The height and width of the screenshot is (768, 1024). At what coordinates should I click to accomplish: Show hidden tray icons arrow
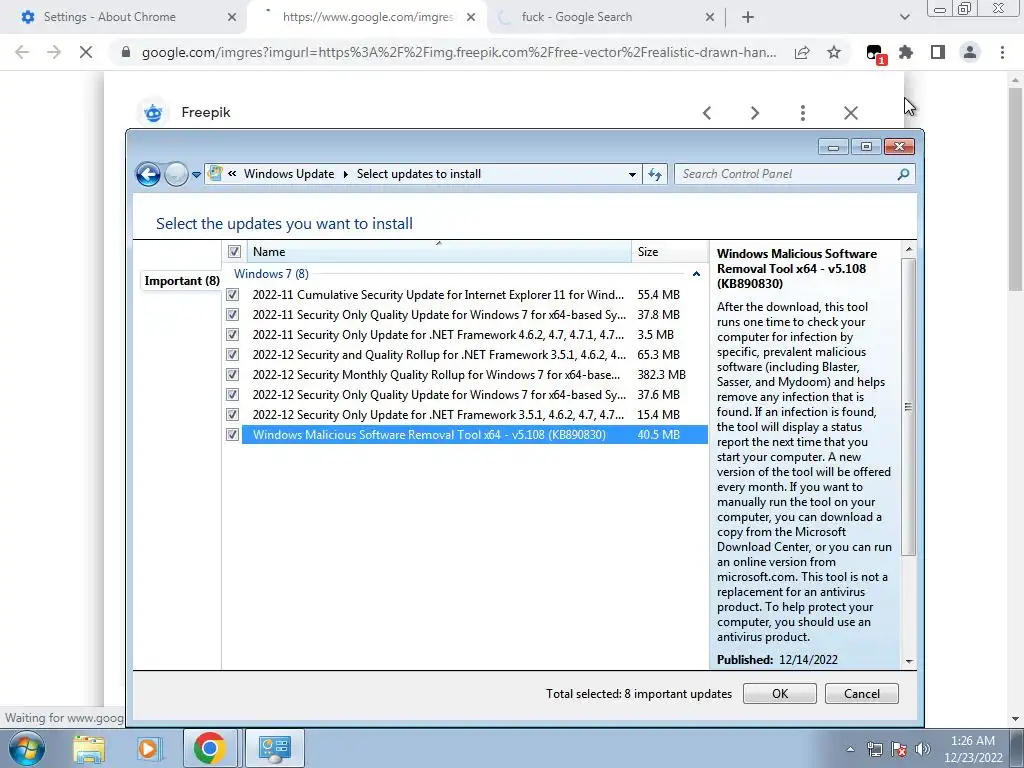(850, 749)
